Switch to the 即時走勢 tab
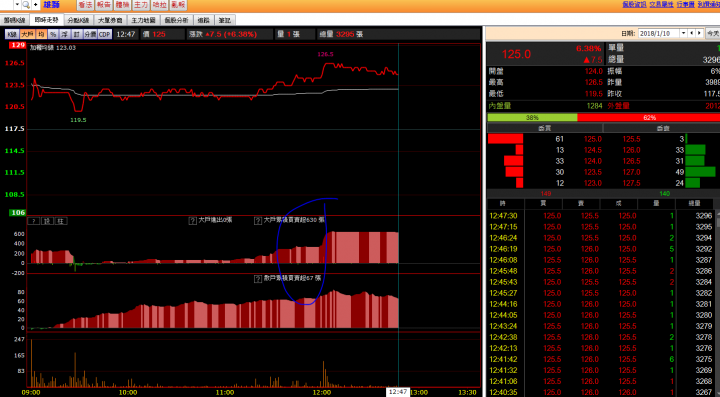The width and height of the screenshot is (720, 397). [x=46, y=20]
